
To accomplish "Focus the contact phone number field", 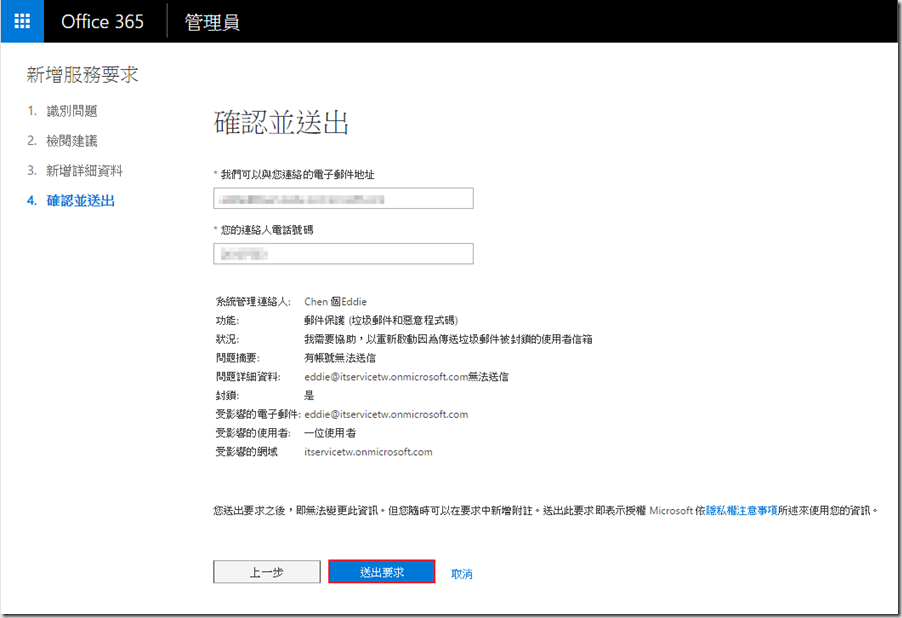I will coord(343,254).
